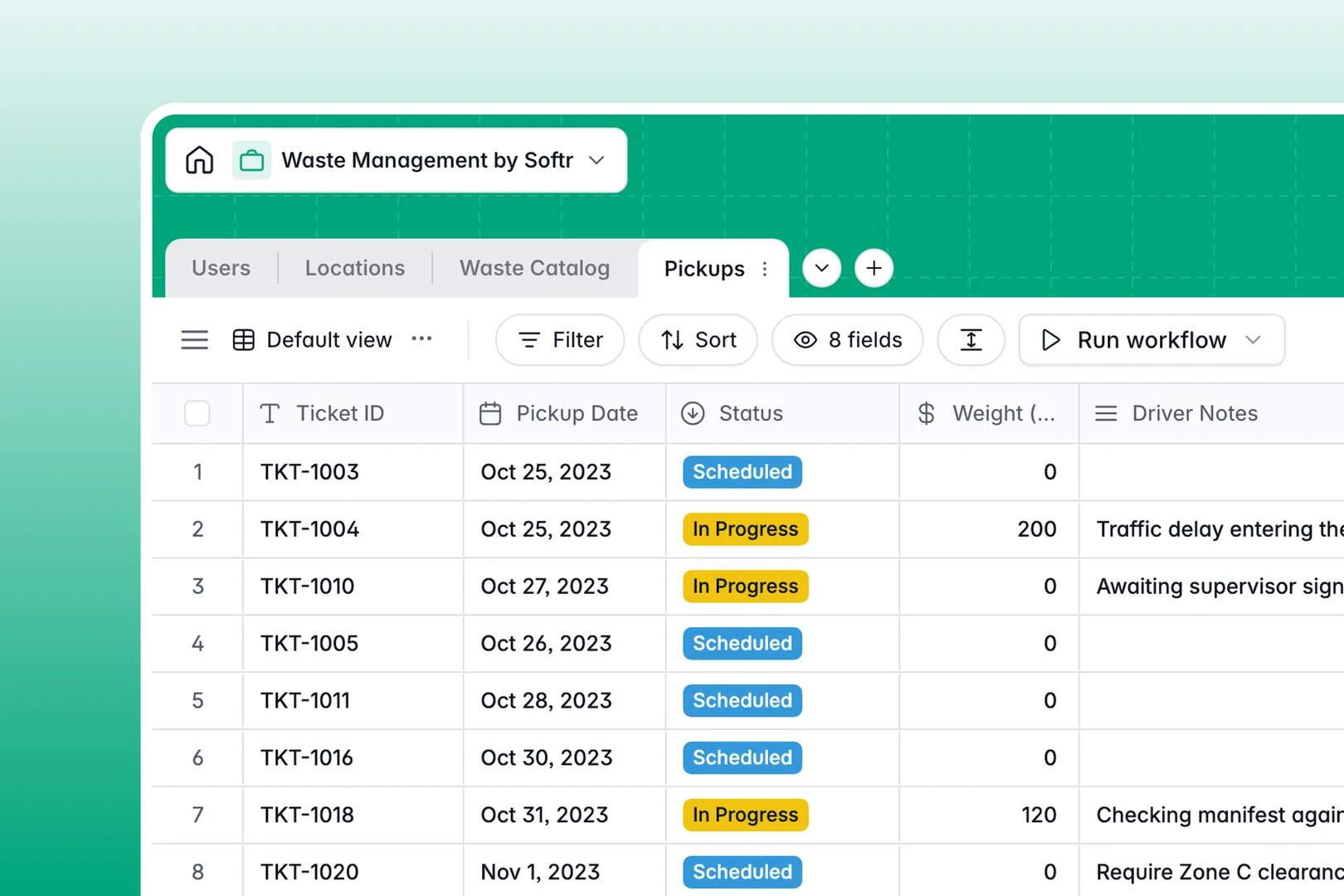
Task: Click the Status column select-type icon
Action: (693, 413)
